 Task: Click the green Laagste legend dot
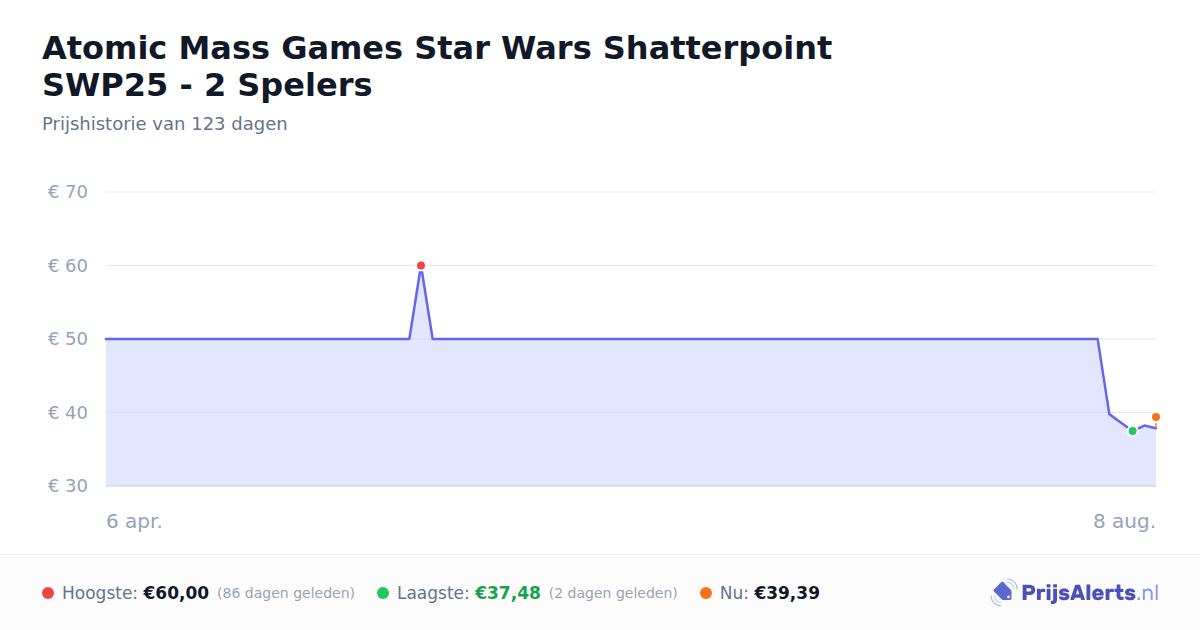383,593
